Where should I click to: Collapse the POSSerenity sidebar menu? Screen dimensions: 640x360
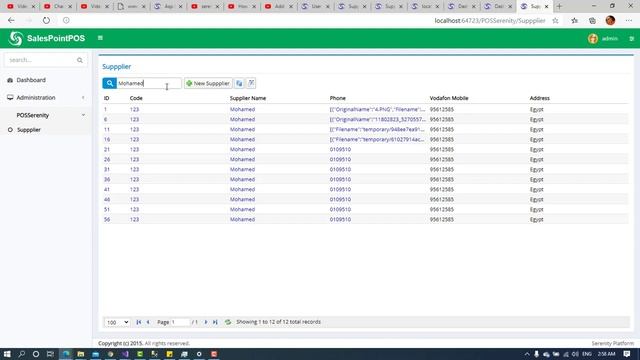tap(46, 115)
